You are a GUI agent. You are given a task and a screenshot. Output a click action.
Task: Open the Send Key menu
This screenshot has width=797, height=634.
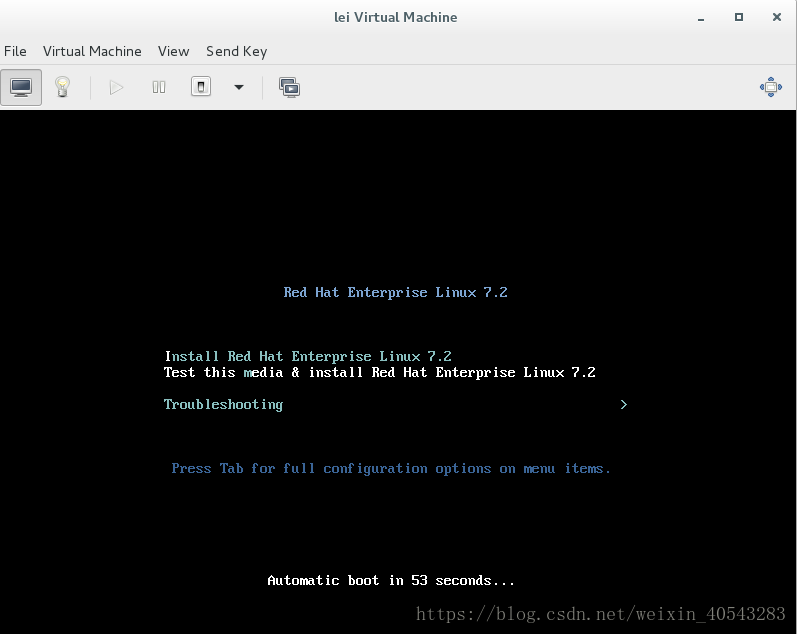point(236,51)
